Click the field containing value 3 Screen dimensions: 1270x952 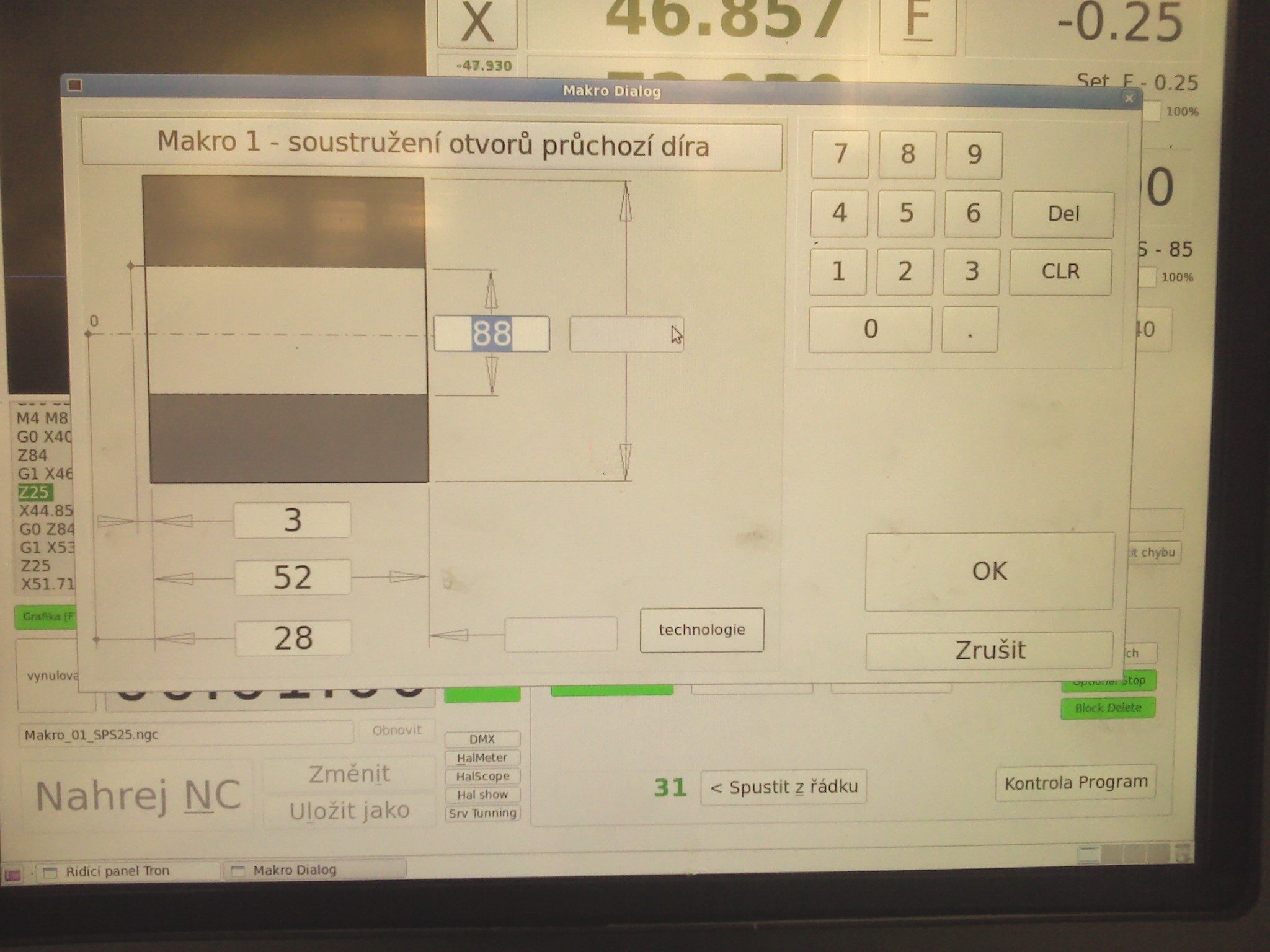(292, 519)
